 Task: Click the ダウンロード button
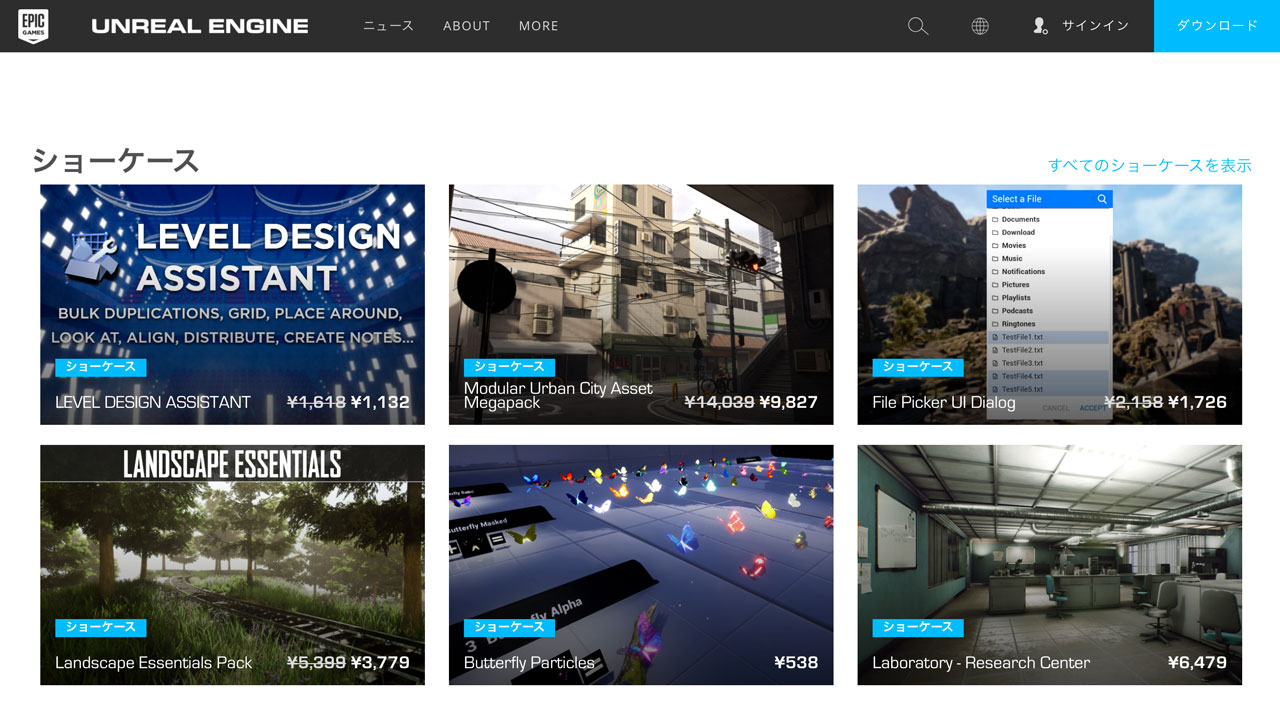pyautogui.click(x=1217, y=26)
